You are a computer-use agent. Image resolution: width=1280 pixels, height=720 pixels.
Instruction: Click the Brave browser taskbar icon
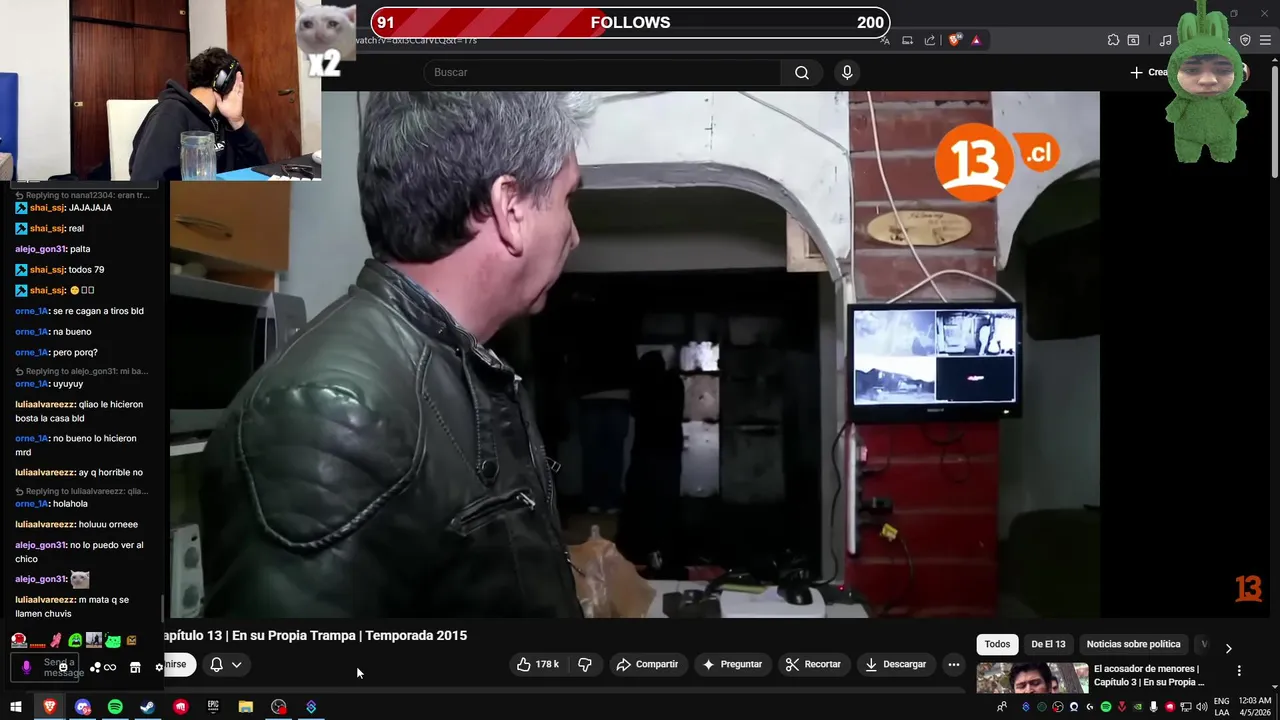[49, 707]
